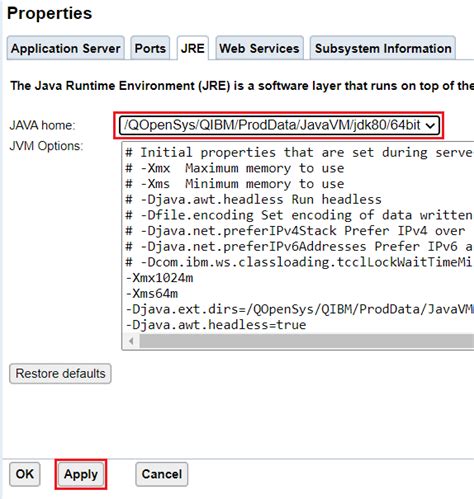Click the '# Initial properties' comment line

pyautogui.click(x=299, y=152)
